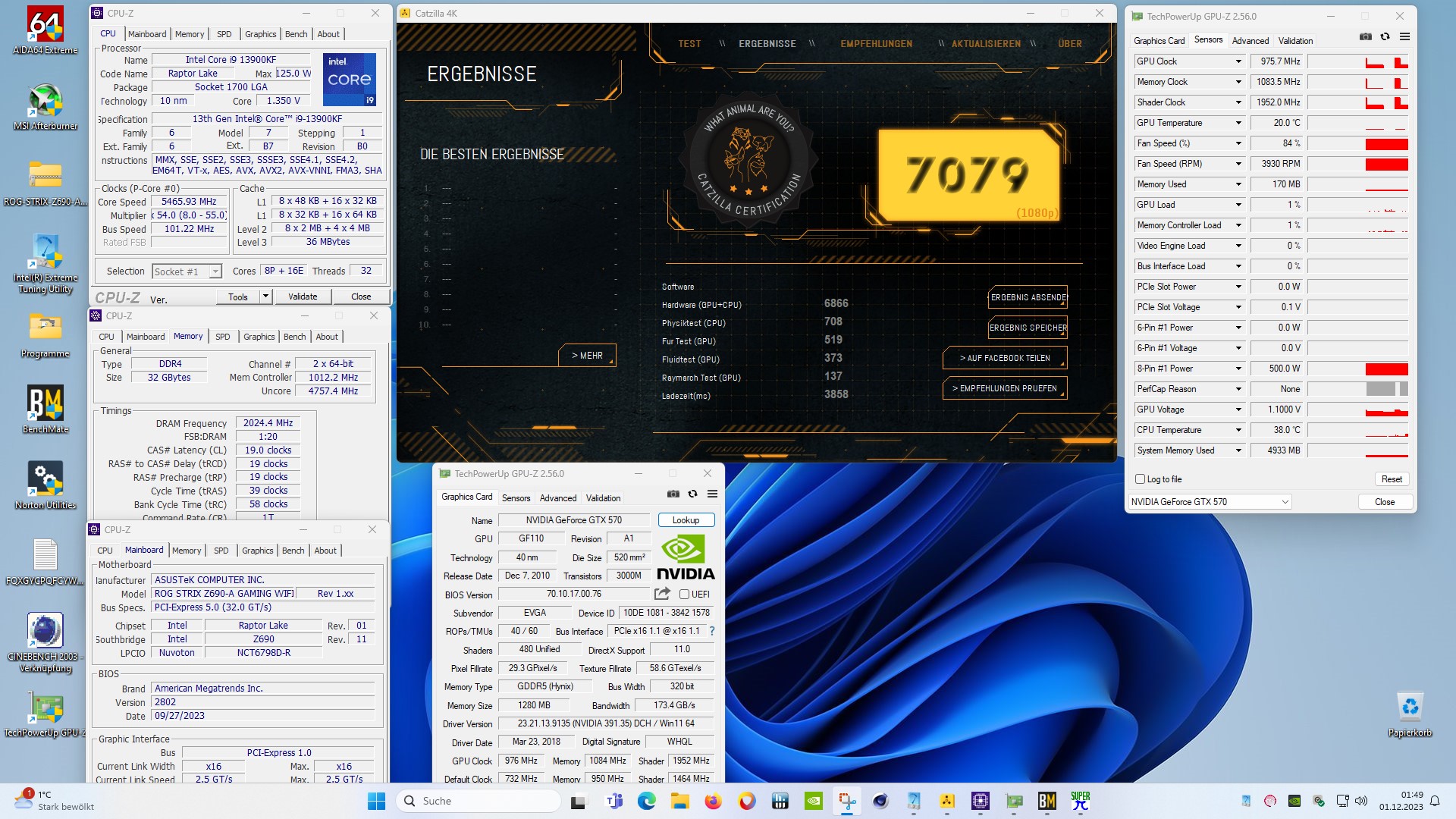Viewport: 1456px width, 819px height.
Task: Open Microsoft Edge from taskbar
Action: pos(646,801)
